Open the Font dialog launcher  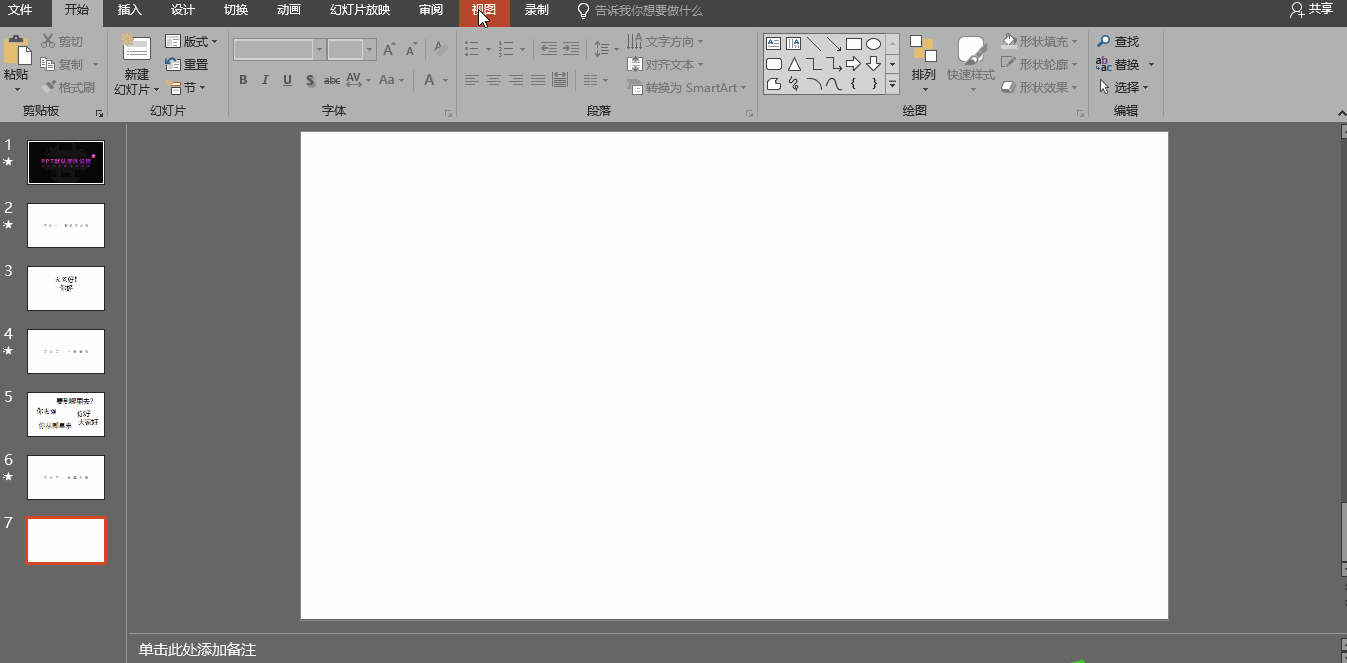(x=449, y=114)
